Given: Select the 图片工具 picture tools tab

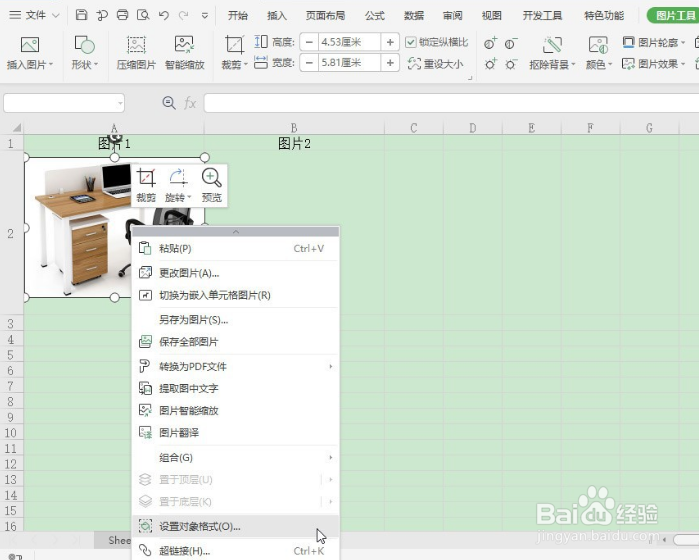Looking at the screenshot, I should pyautogui.click(x=673, y=16).
